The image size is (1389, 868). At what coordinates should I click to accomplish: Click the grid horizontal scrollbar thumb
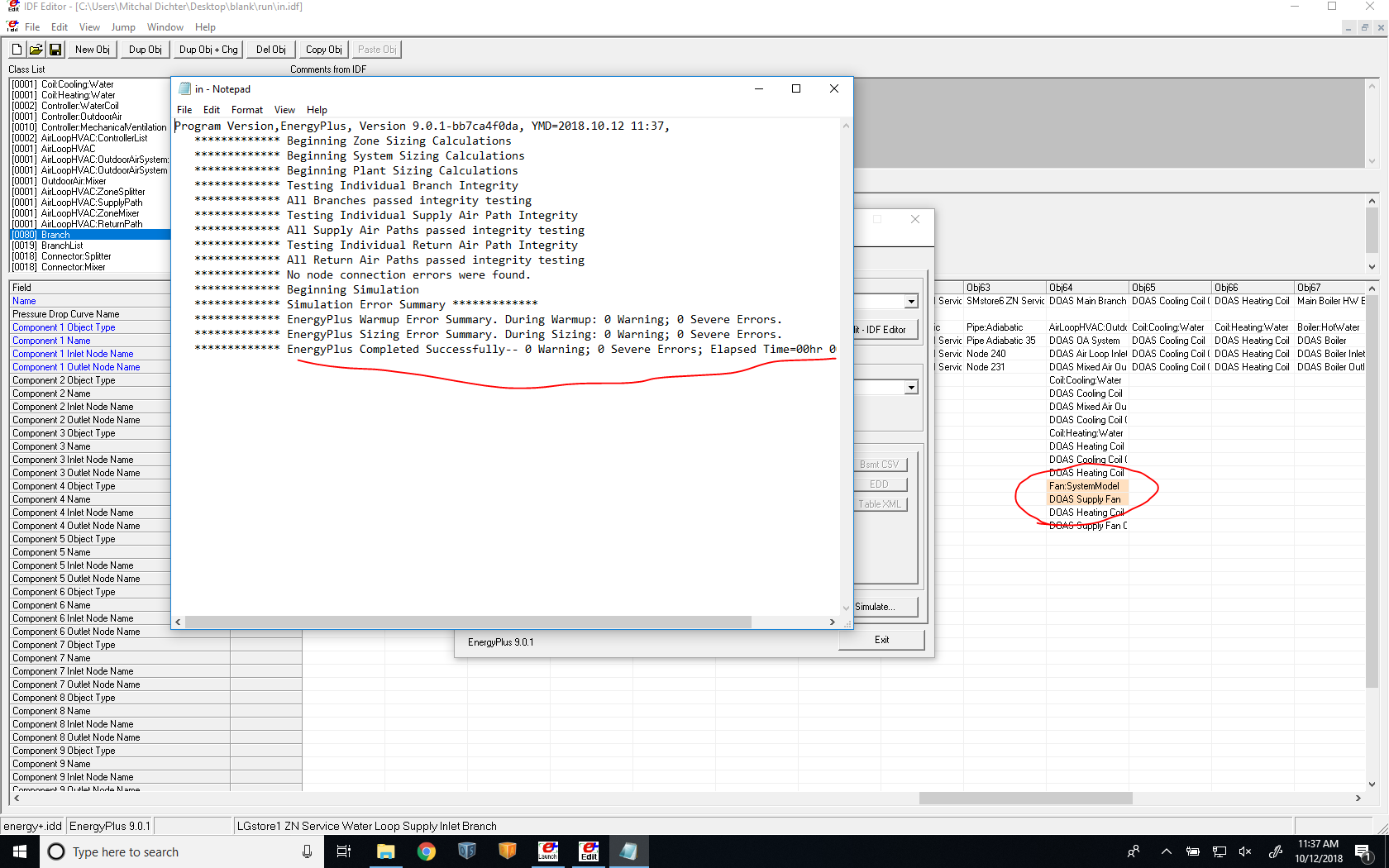(1025, 799)
